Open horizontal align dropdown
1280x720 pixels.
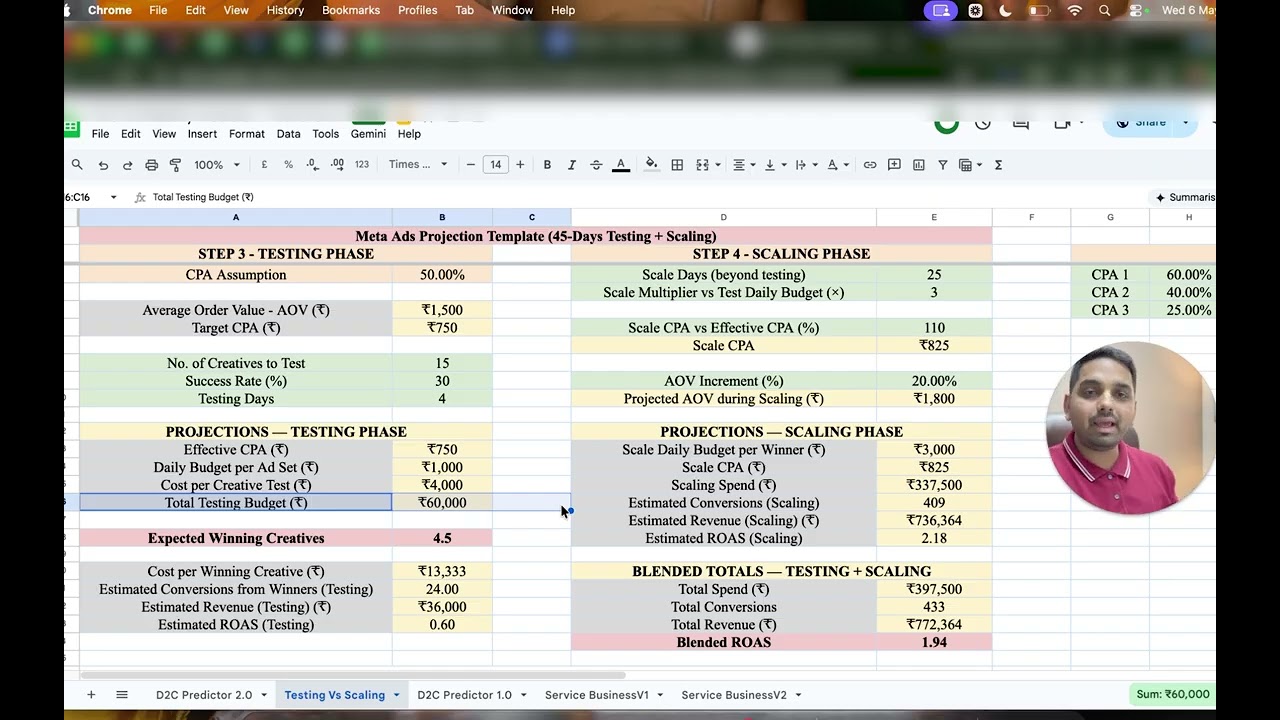[x=743, y=165]
